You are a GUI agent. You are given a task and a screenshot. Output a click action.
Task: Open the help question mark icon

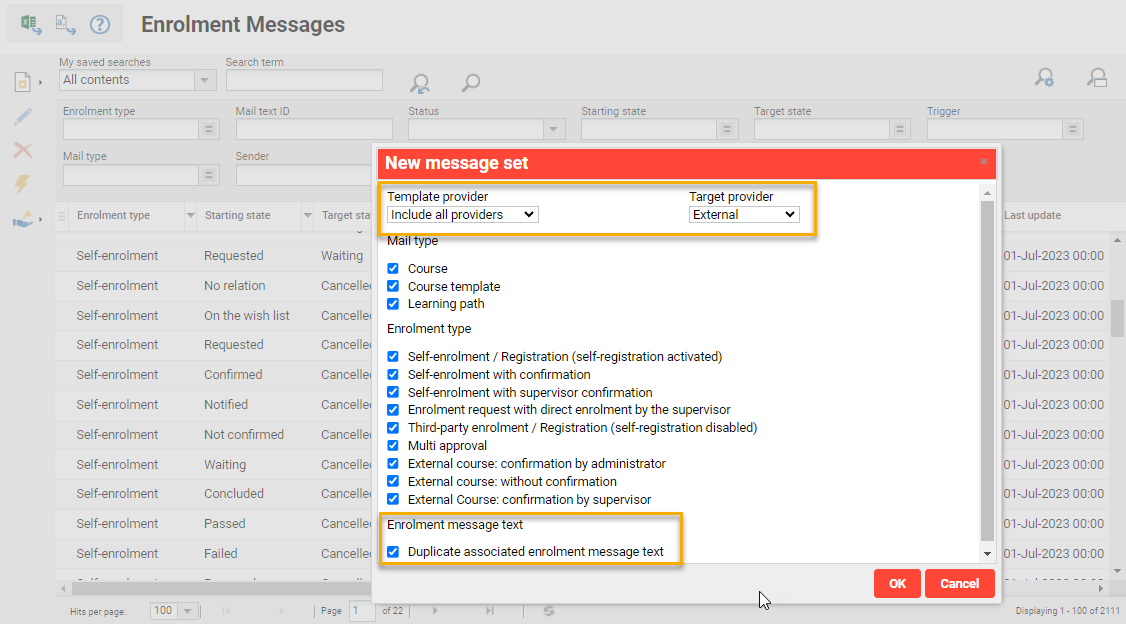(100, 25)
